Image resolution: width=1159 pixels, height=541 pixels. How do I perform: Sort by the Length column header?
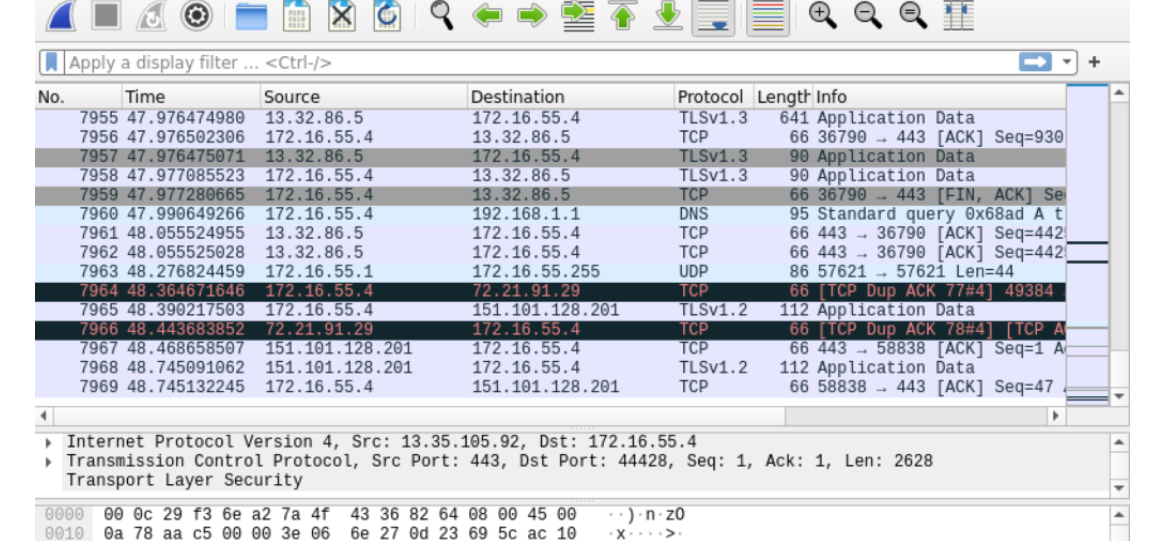point(783,97)
